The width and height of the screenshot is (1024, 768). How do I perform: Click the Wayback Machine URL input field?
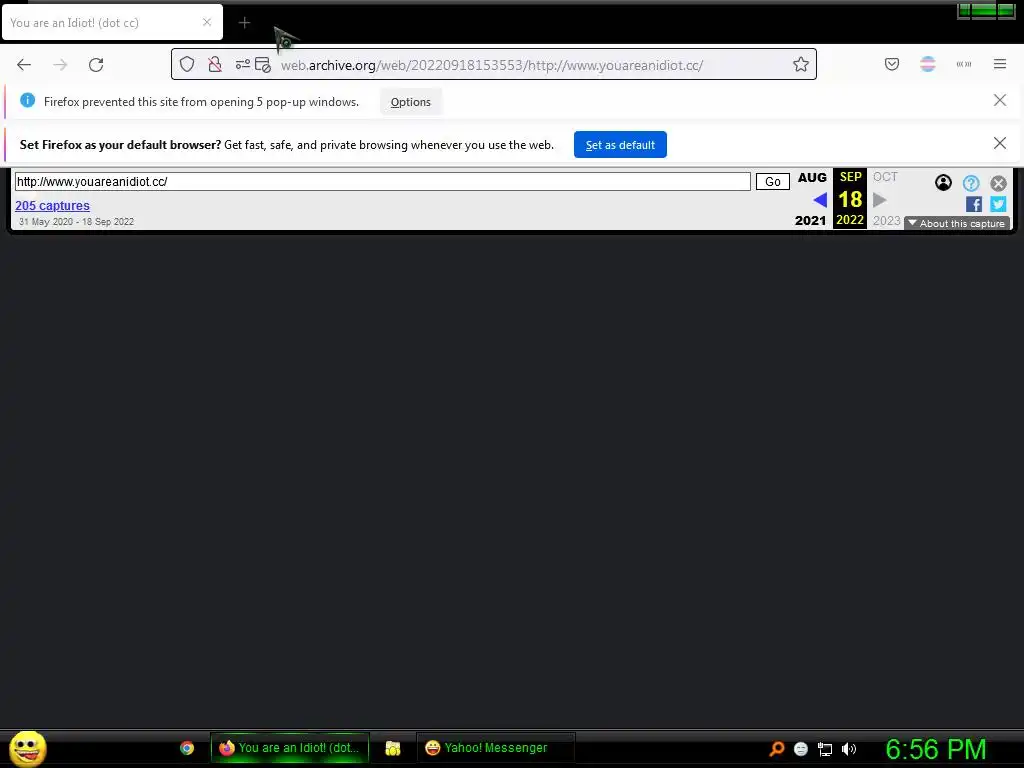pos(383,182)
